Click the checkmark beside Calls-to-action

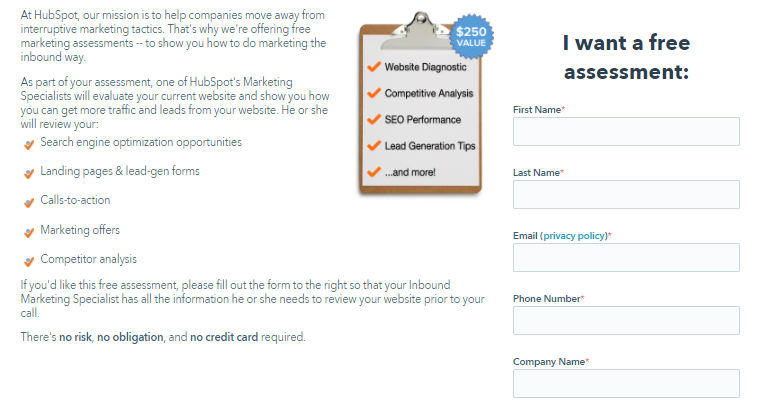[x=29, y=202]
